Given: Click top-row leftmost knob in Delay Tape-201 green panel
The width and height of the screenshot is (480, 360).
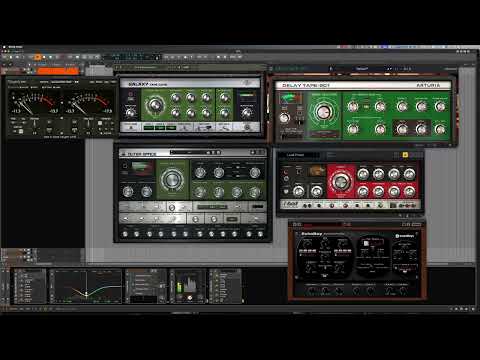Looking at the screenshot, I should click(x=353, y=107).
